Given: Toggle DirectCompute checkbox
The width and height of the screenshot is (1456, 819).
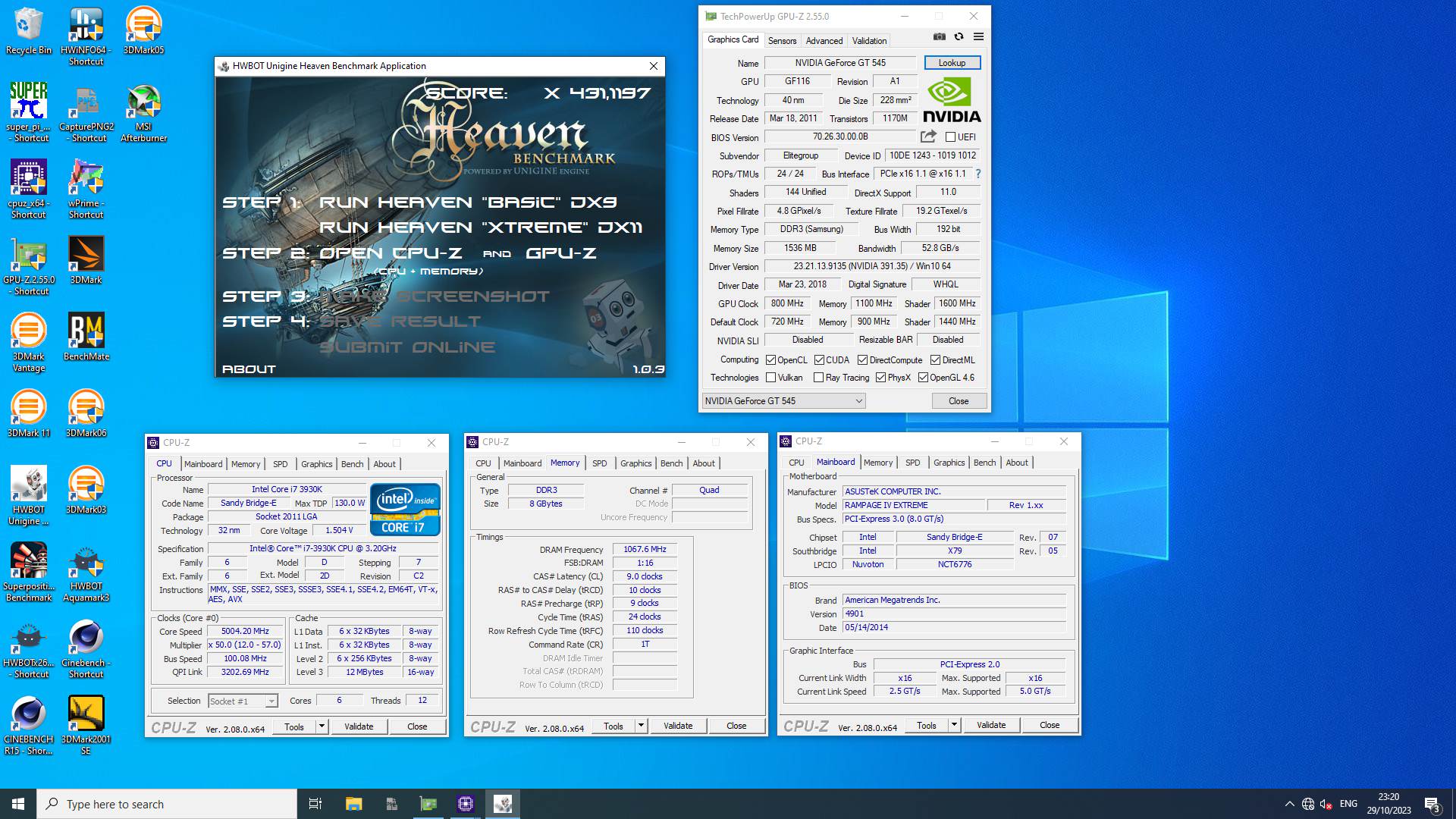Looking at the screenshot, I should pos(862,360).
